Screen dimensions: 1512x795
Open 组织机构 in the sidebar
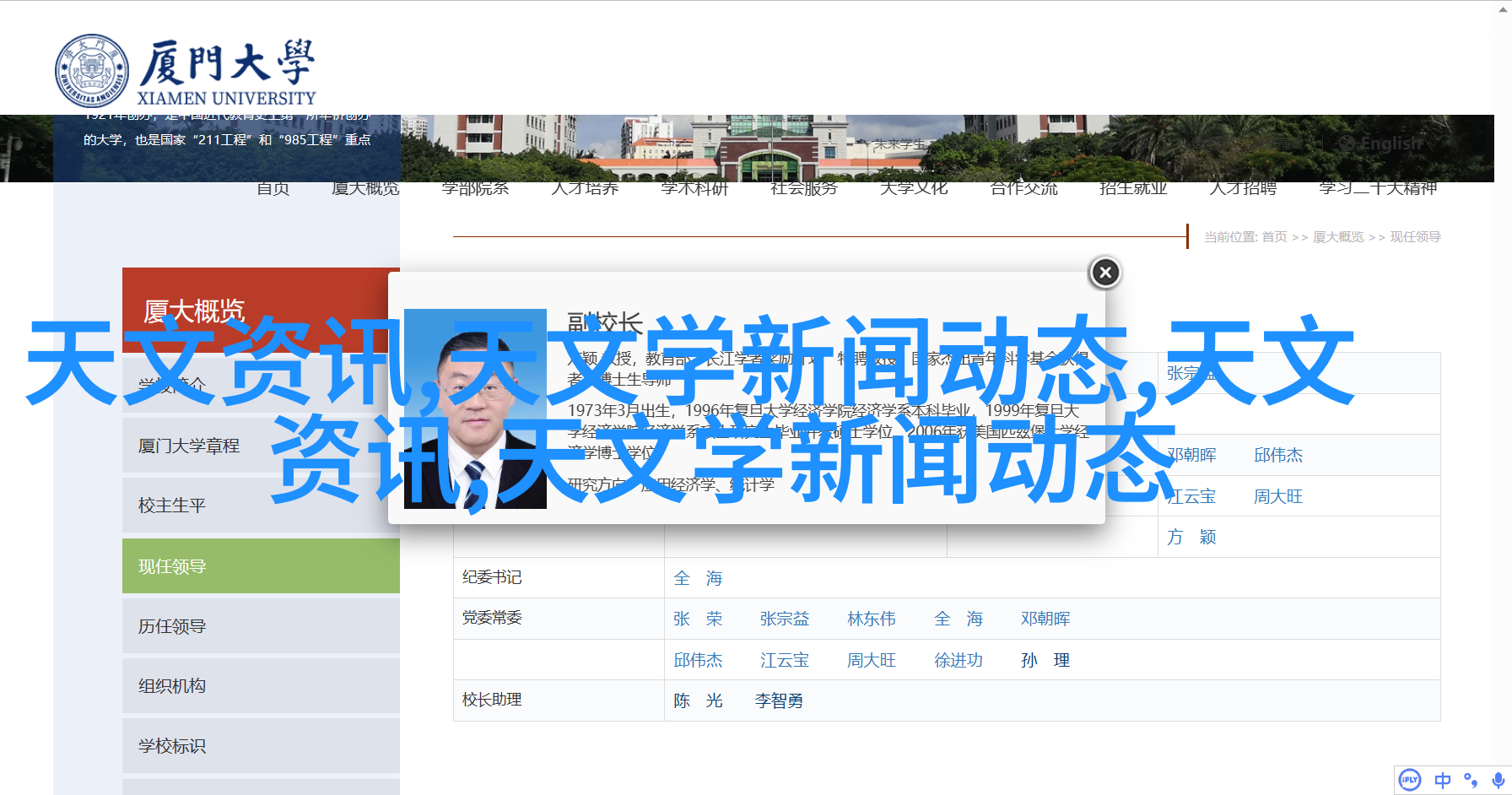pyautogui.click(x=261, y=686)
